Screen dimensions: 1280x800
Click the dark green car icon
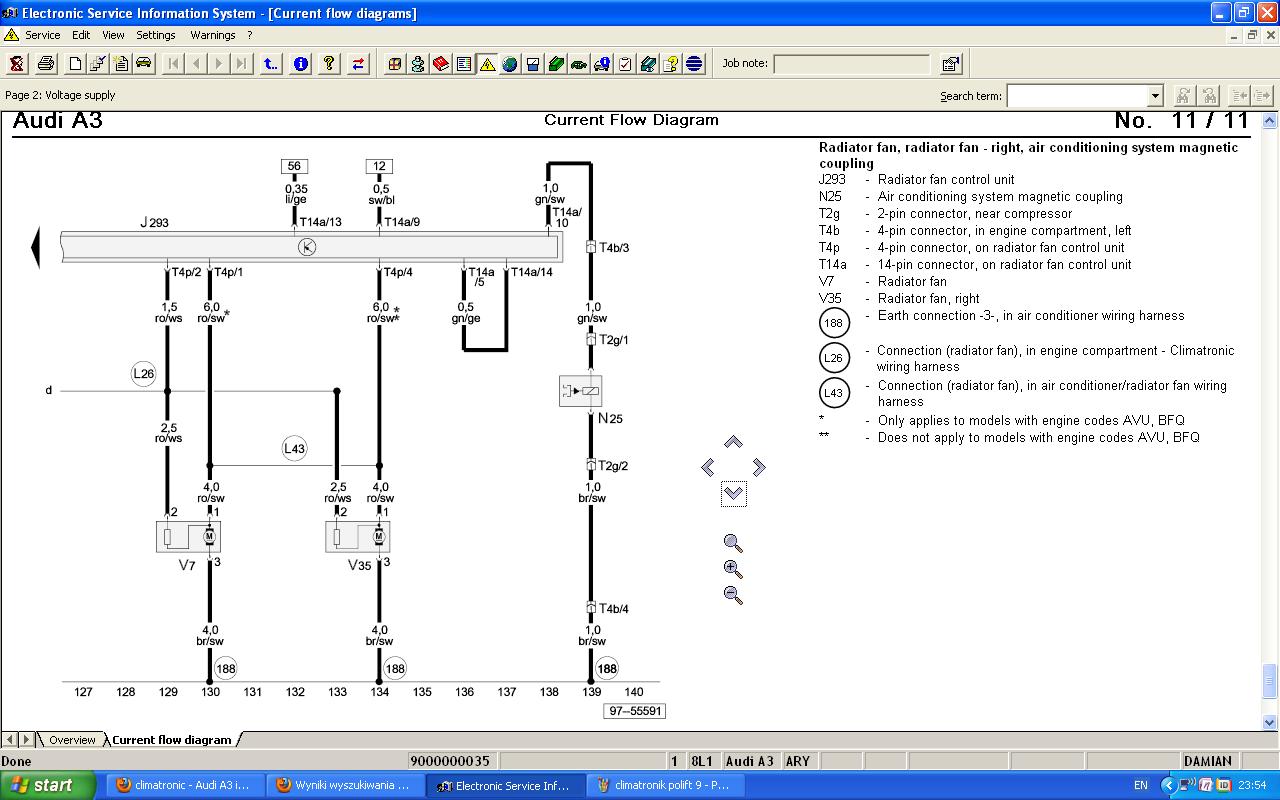pos(579,64)
